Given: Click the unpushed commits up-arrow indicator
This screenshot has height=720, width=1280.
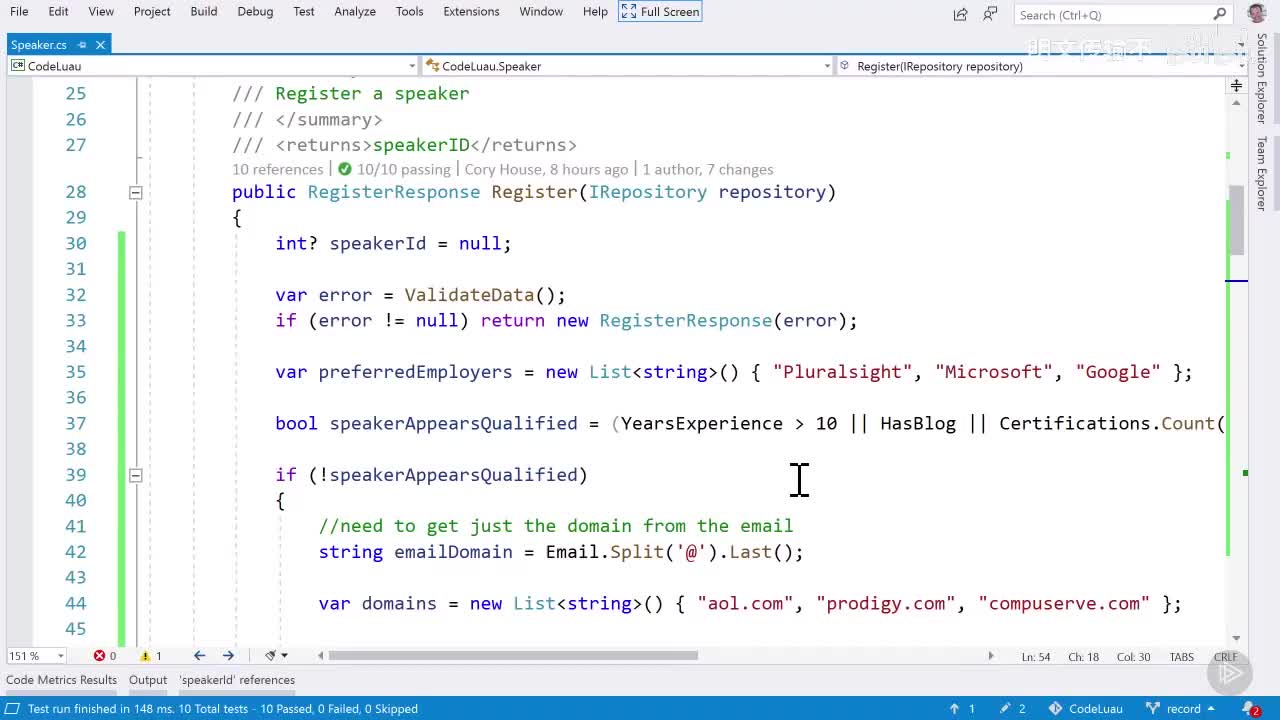Looking at the screenshot, I should pos(961,709).
